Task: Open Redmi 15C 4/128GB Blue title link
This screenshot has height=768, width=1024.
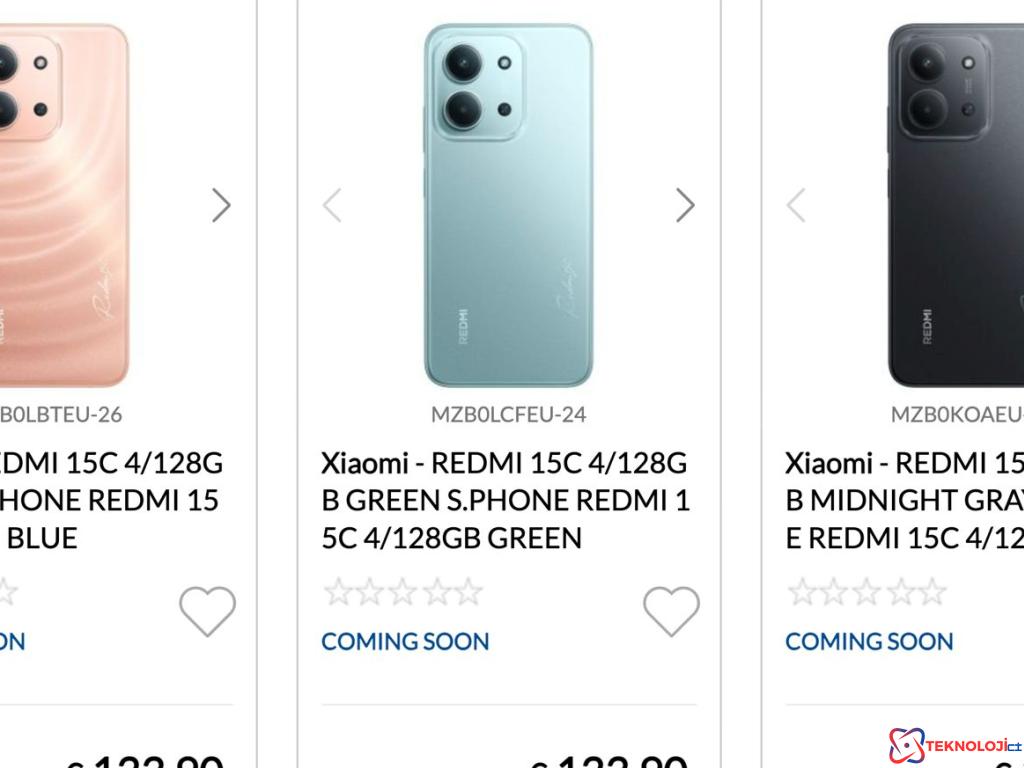Action: tap(110, 500)
